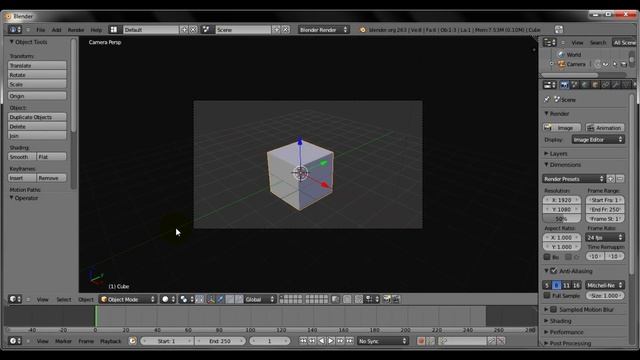Open Mitchell-Netravali filter dropdown
This screenshot has height=360, width=640.
605,285
